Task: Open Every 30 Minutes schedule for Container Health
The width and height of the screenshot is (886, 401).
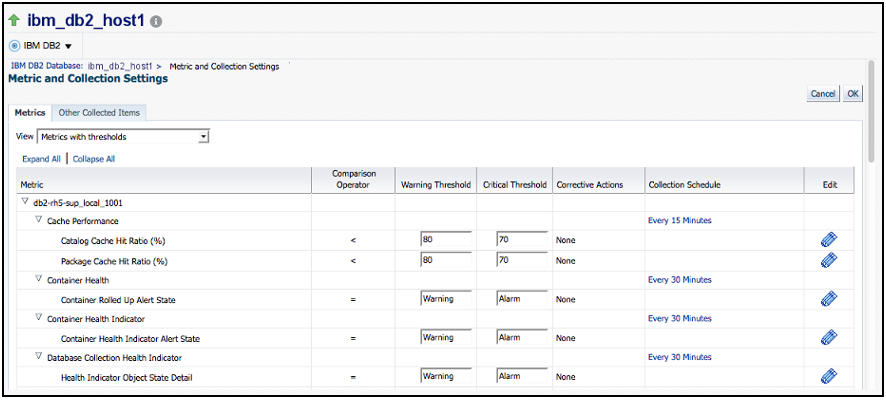Action: coord(680,280)
